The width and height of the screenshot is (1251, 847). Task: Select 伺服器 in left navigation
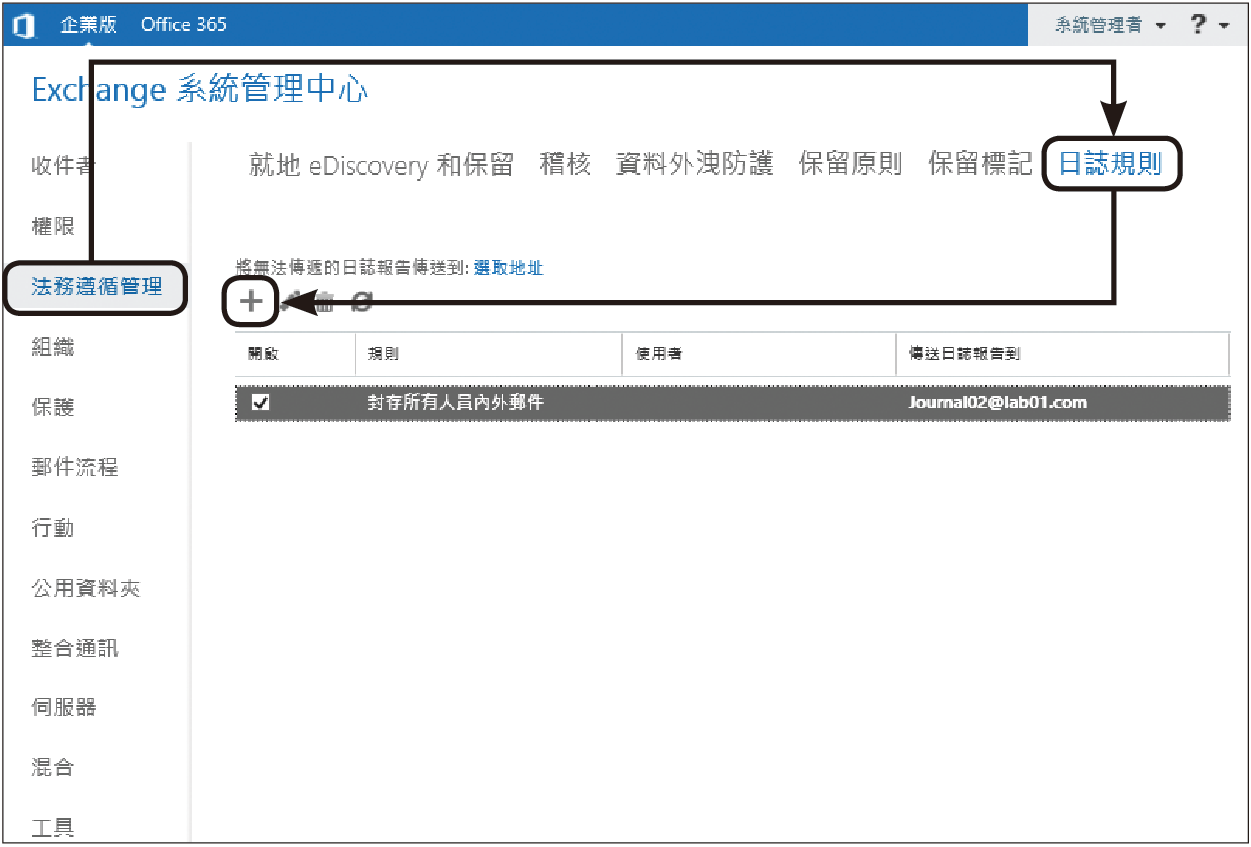coord(64,707)
